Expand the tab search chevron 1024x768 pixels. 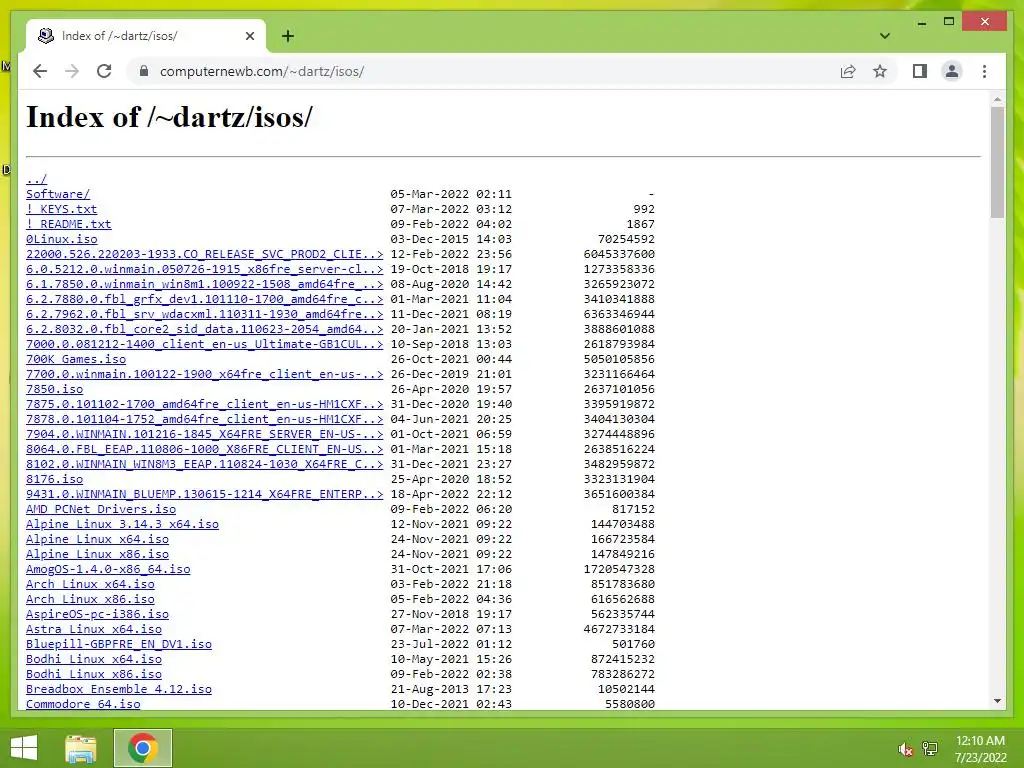884,36
